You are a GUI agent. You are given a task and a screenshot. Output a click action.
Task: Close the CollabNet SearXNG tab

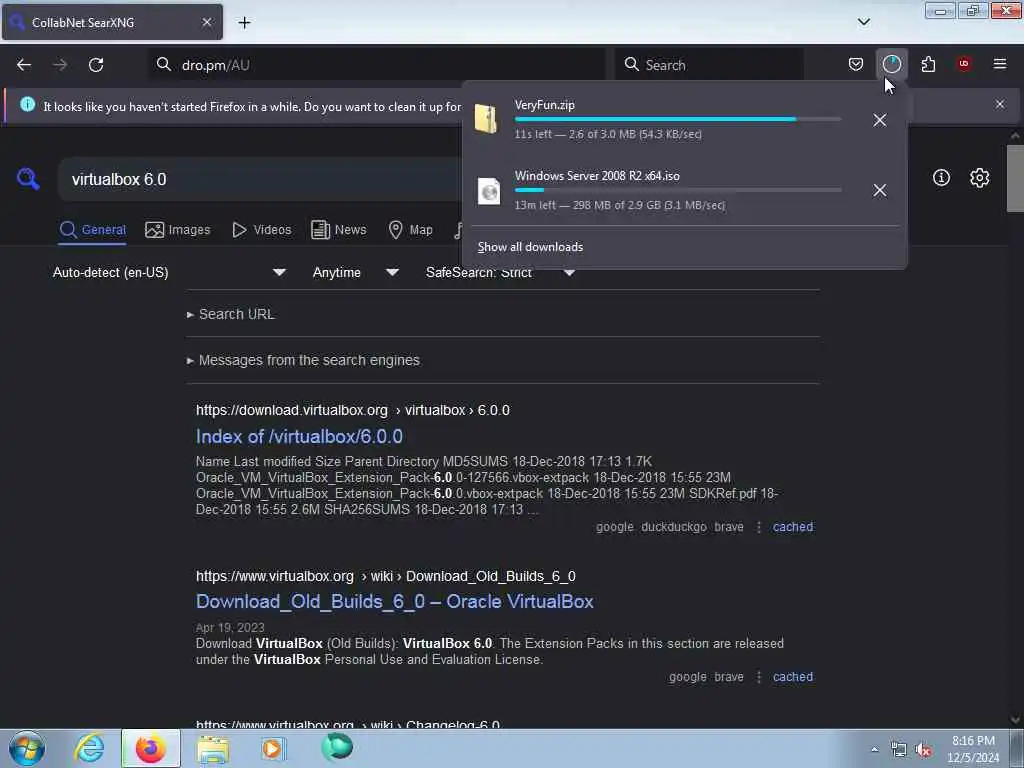(x=206, y=22)
